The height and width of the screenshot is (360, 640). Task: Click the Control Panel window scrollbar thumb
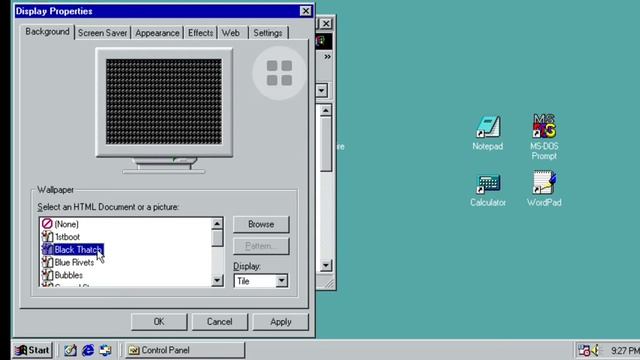coord(326,144)
